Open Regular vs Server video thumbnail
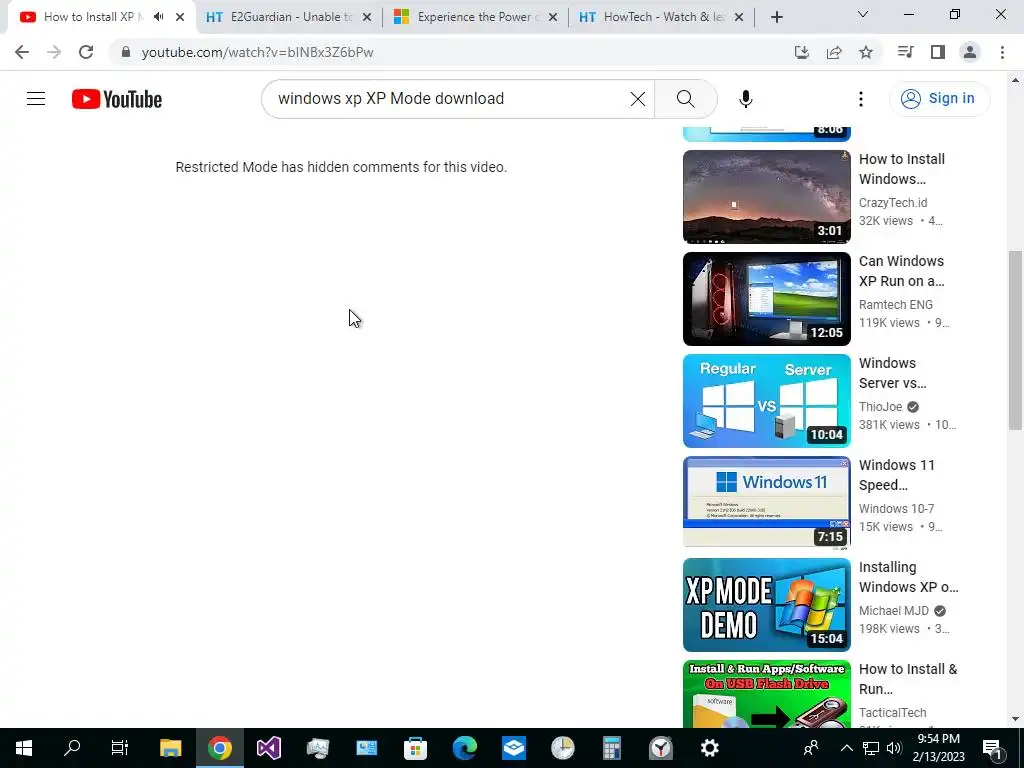 pyautogui.click(x=767, y=400)
